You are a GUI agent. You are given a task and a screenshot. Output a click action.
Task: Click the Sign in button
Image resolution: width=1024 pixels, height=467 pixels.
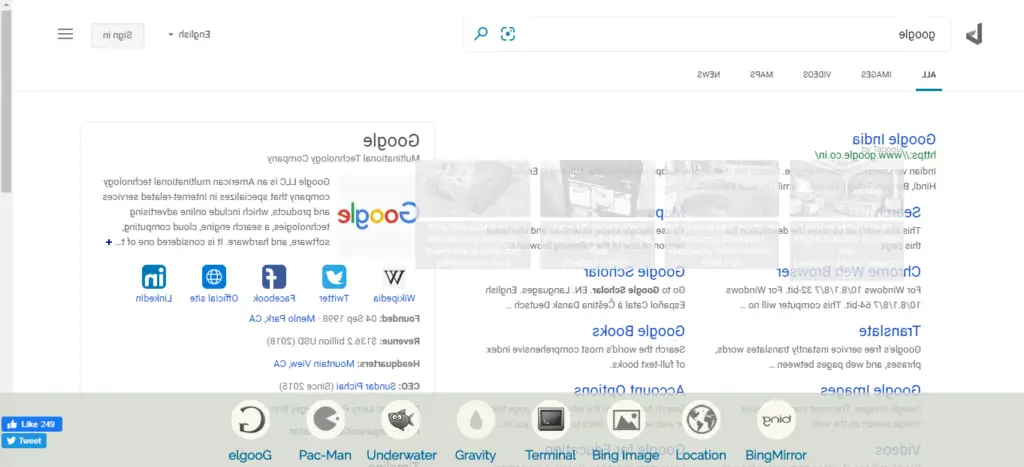click(118, 35)
